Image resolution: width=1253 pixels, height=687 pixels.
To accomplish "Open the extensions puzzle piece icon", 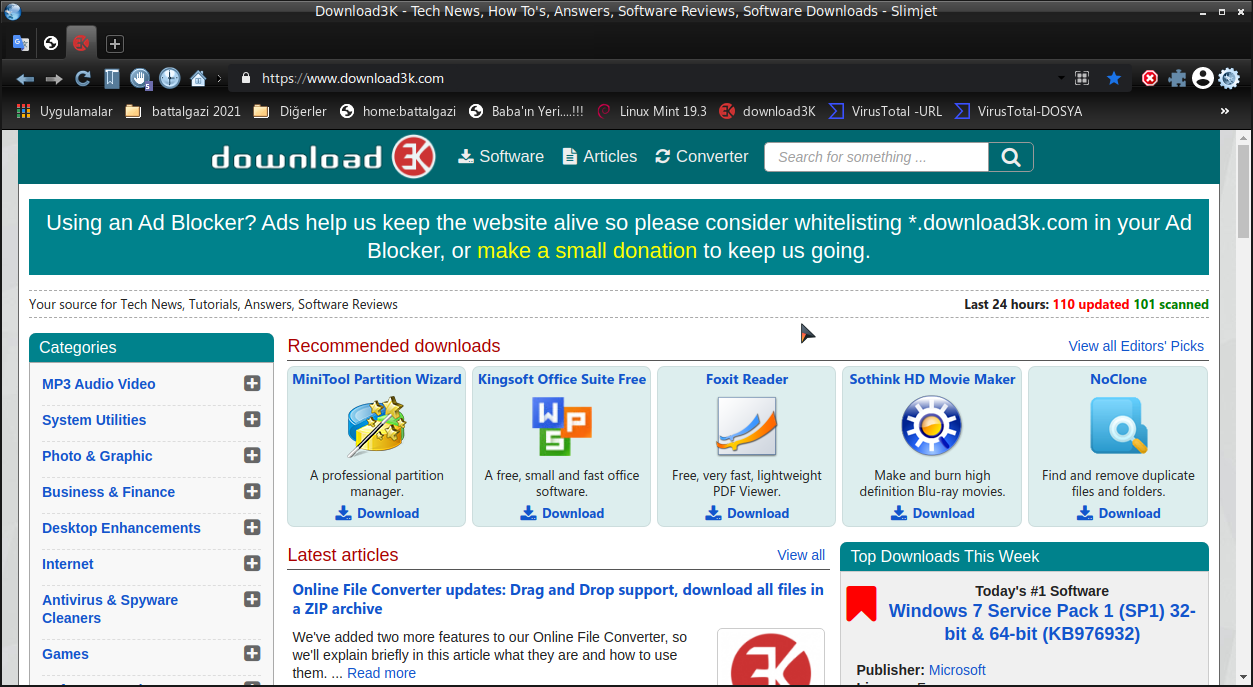I will (1177, 78).
